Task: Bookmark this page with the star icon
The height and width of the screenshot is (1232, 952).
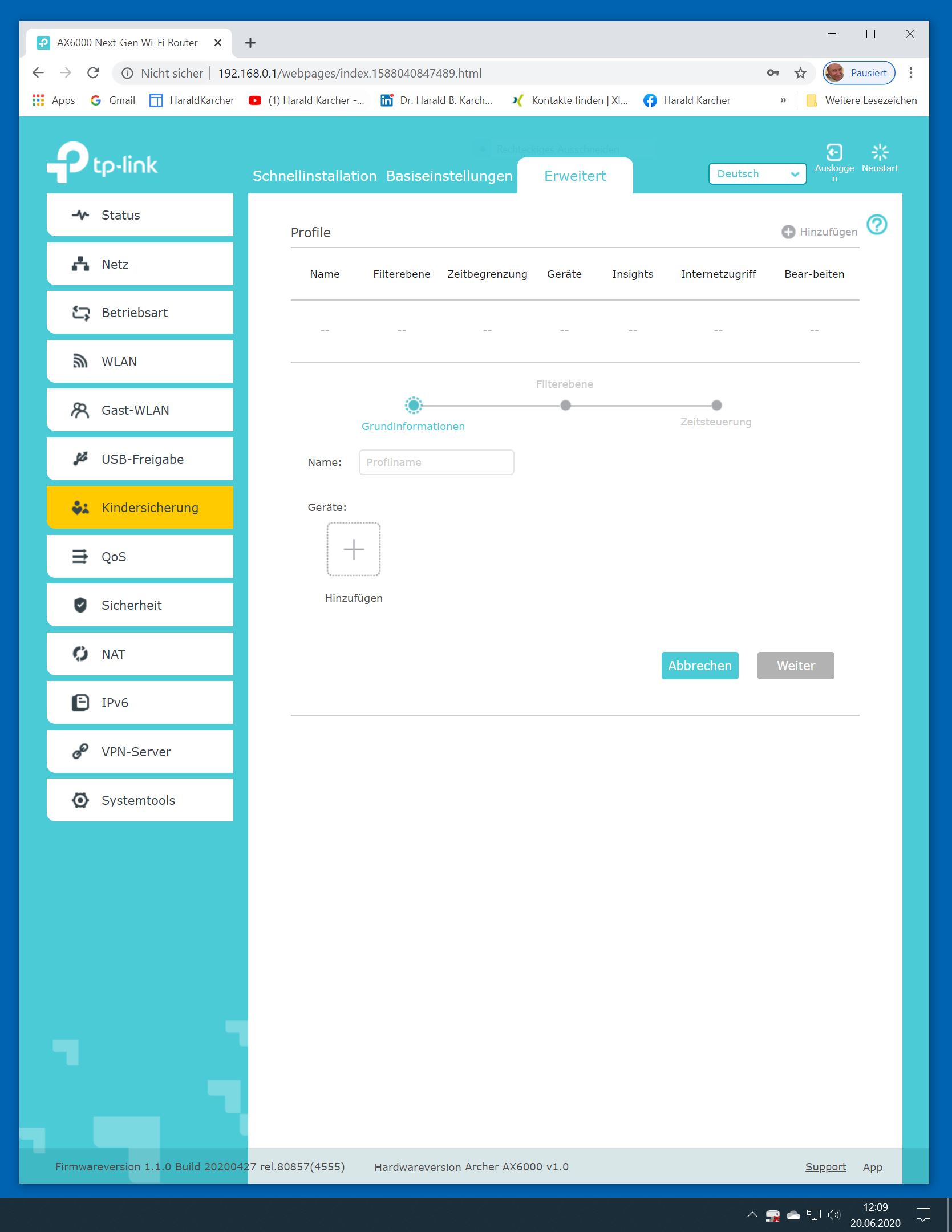Action: [x=801, y=73]
